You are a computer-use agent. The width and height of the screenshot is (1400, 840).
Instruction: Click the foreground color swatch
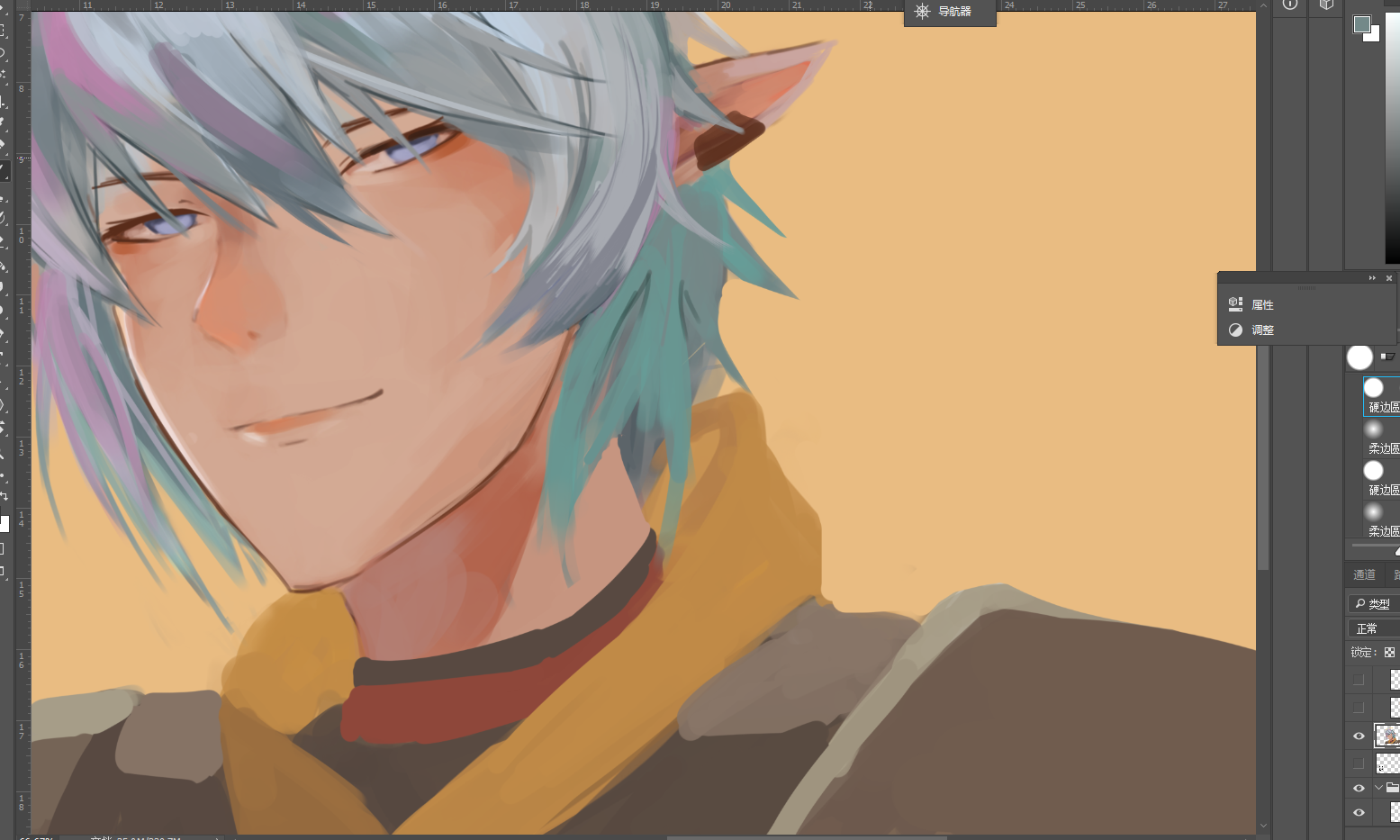coord(1361,24)
